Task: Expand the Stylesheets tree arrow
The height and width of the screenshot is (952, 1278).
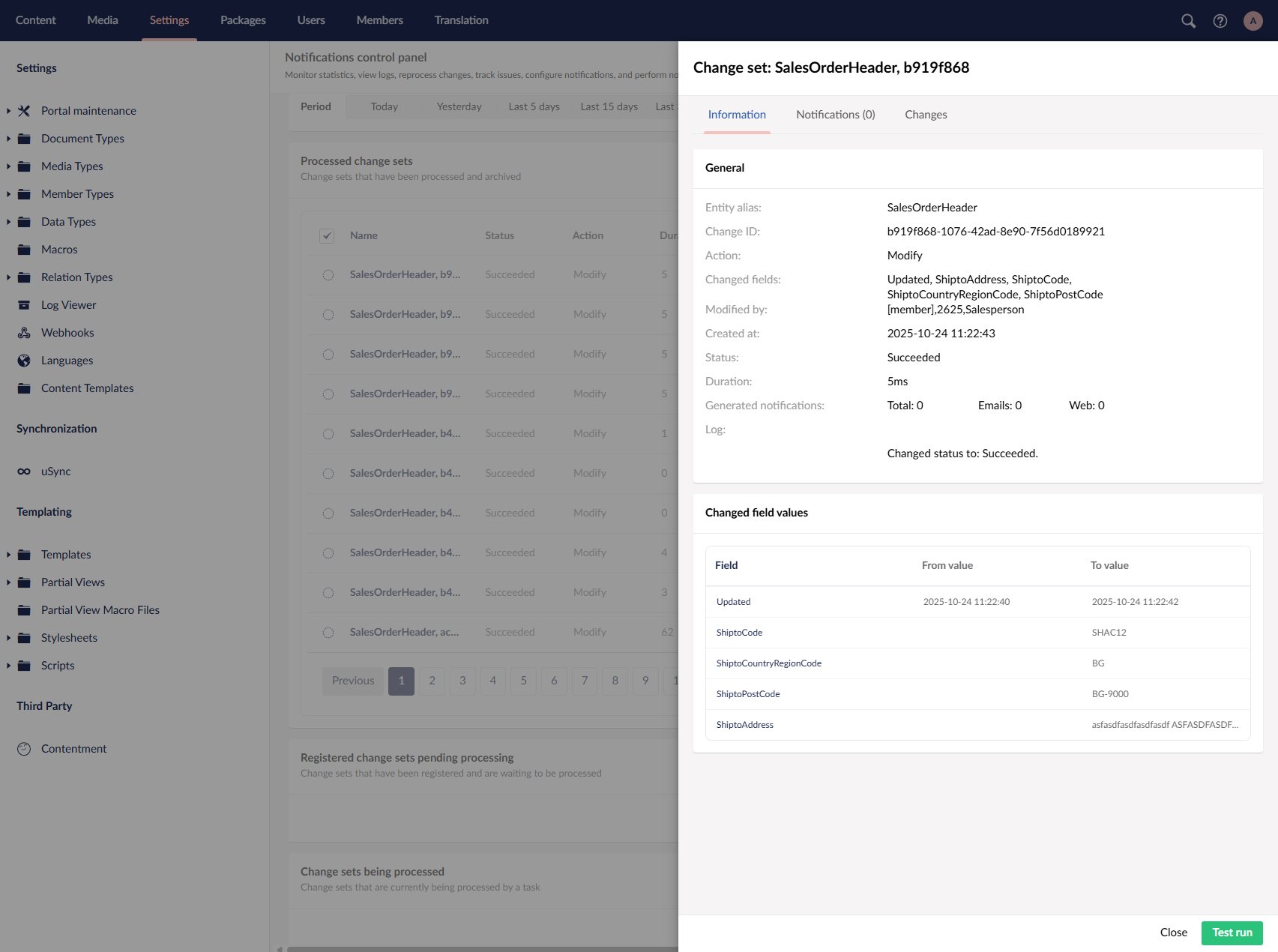Action: pos(8,638)
